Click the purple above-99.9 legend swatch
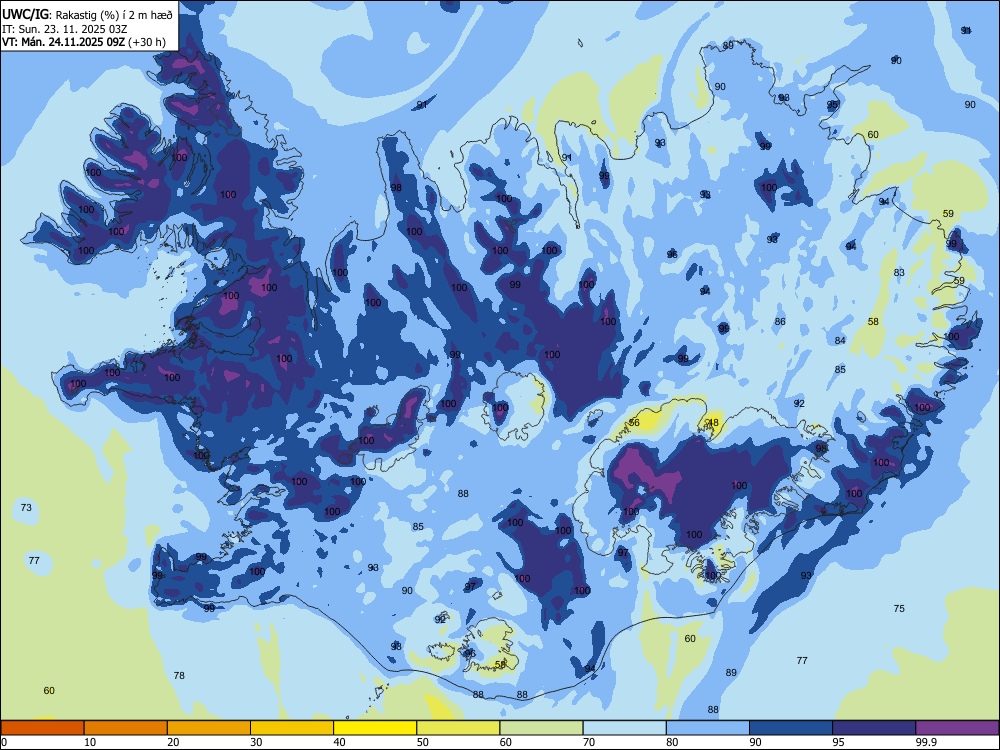The image size is (1000, 750). coord(957,728)
